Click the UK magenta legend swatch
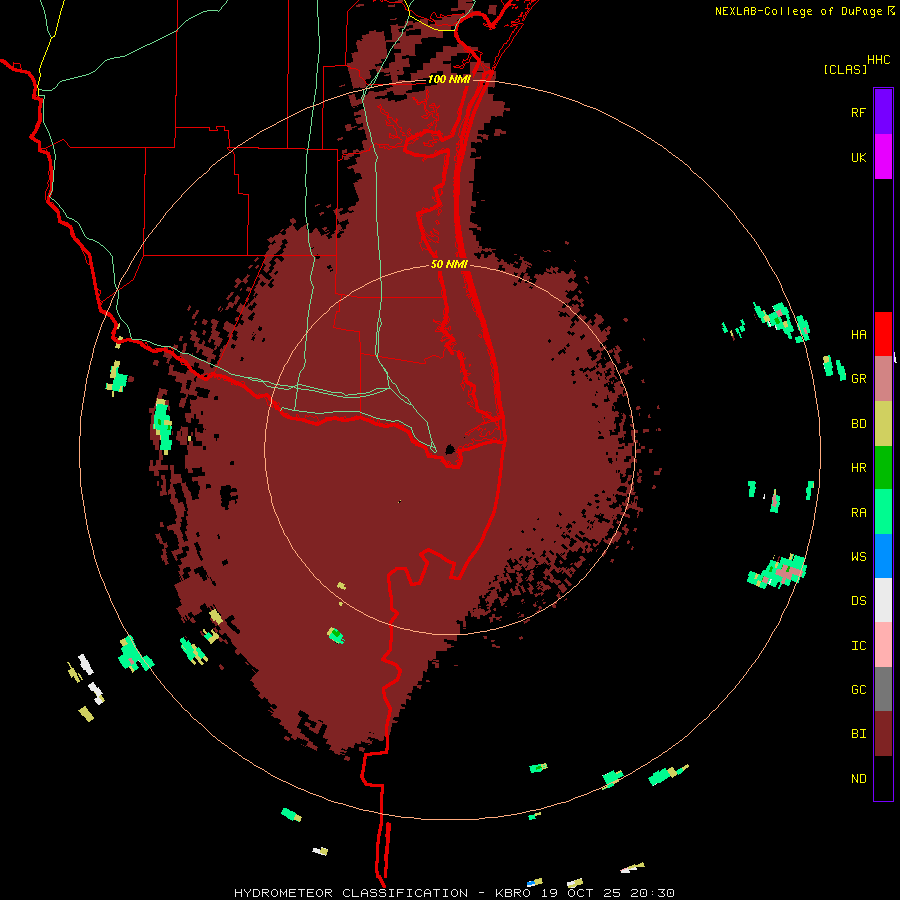Screen dimensions: 900x900 click(883, 157)
